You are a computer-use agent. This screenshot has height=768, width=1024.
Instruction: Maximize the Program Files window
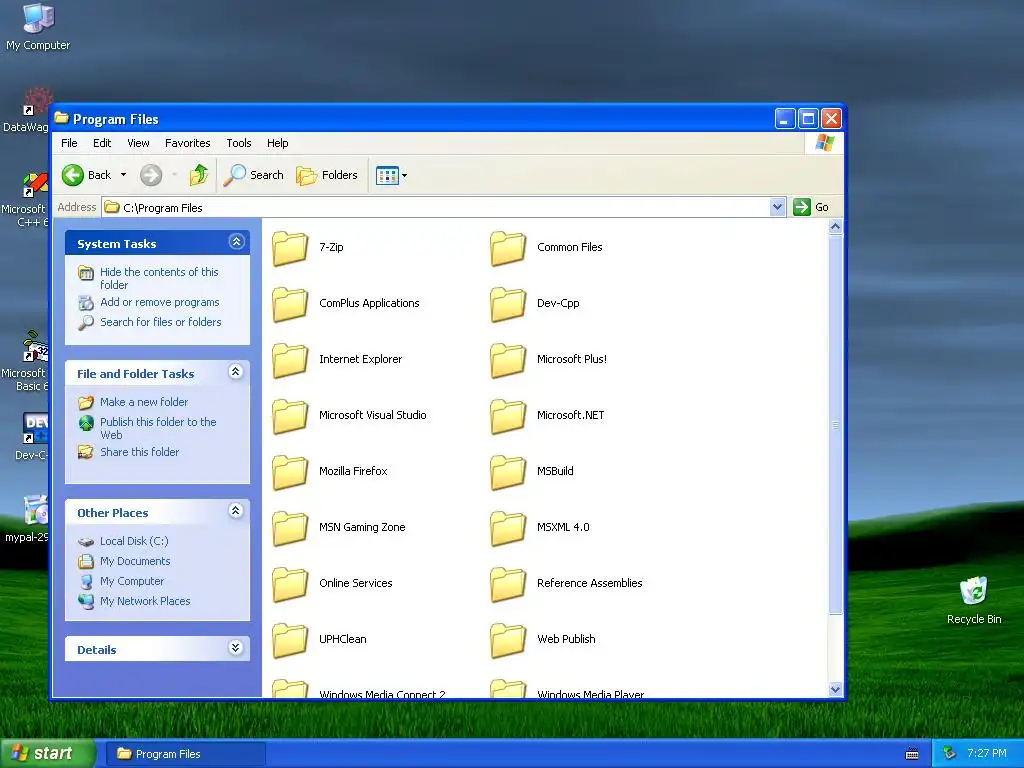click(x=808, y=118)
